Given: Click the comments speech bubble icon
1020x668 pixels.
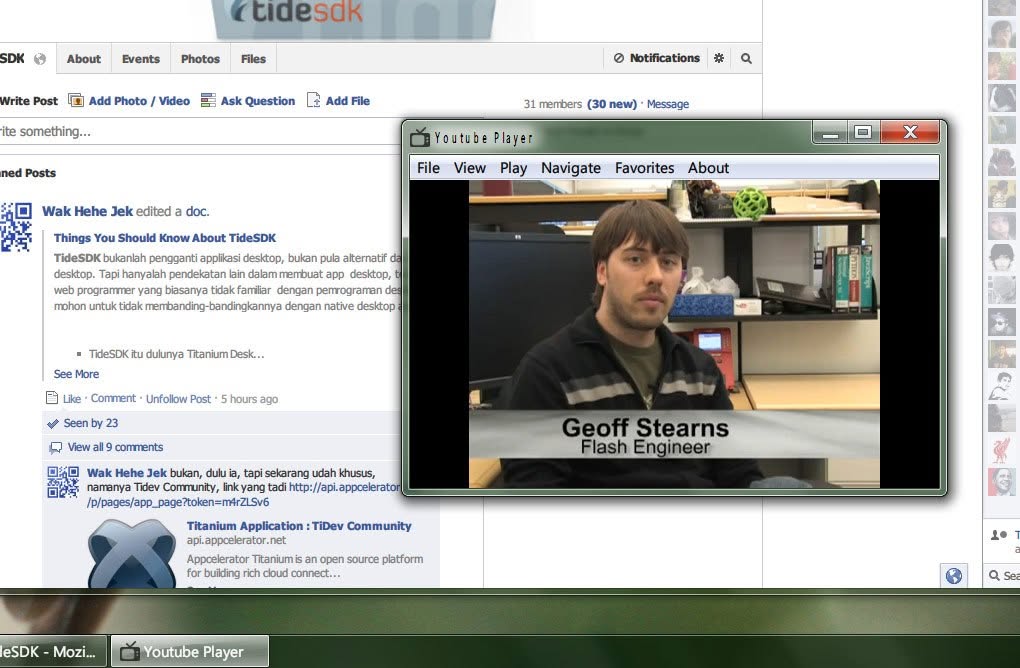Looking at the screenshot, I should [x=55, y=448].
